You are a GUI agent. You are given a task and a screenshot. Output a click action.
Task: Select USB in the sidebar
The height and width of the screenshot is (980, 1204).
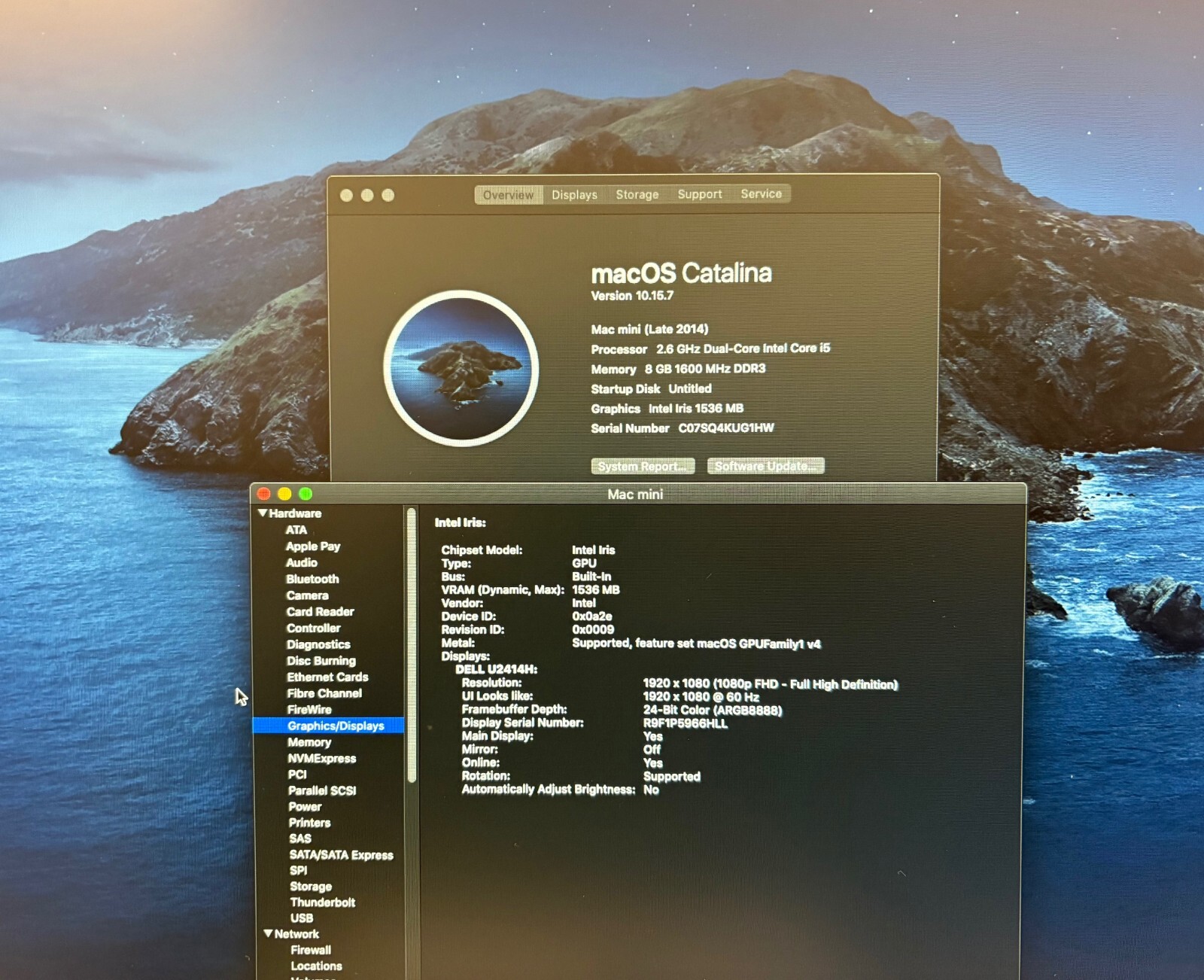pos(302,918)
